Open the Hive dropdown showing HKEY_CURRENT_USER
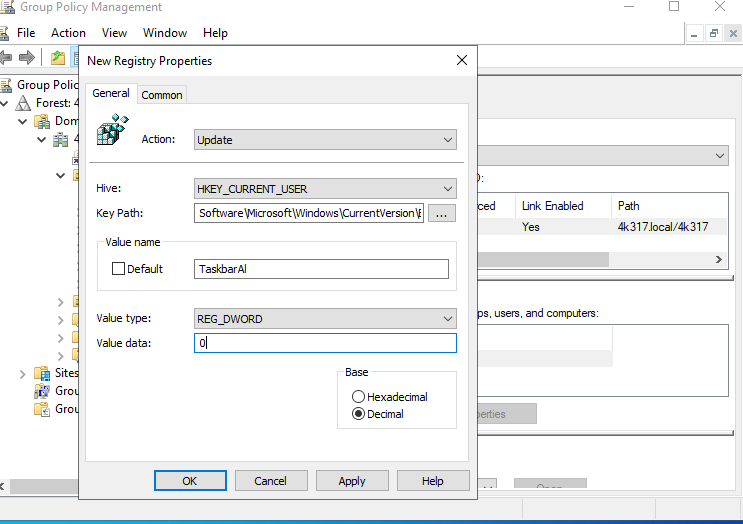The height and width of the screenshot is (524, 743). tap(325, 188)
